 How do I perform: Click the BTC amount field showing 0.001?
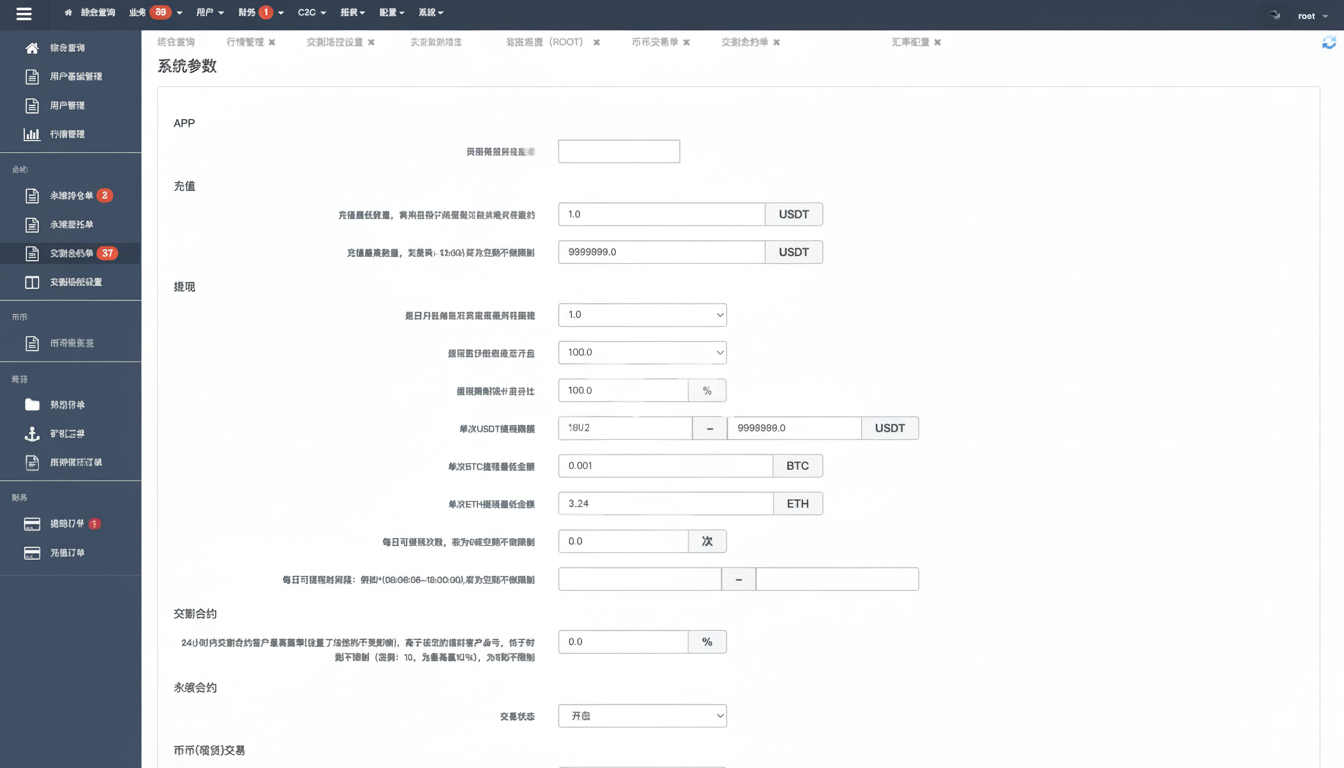tap(665, 466)
